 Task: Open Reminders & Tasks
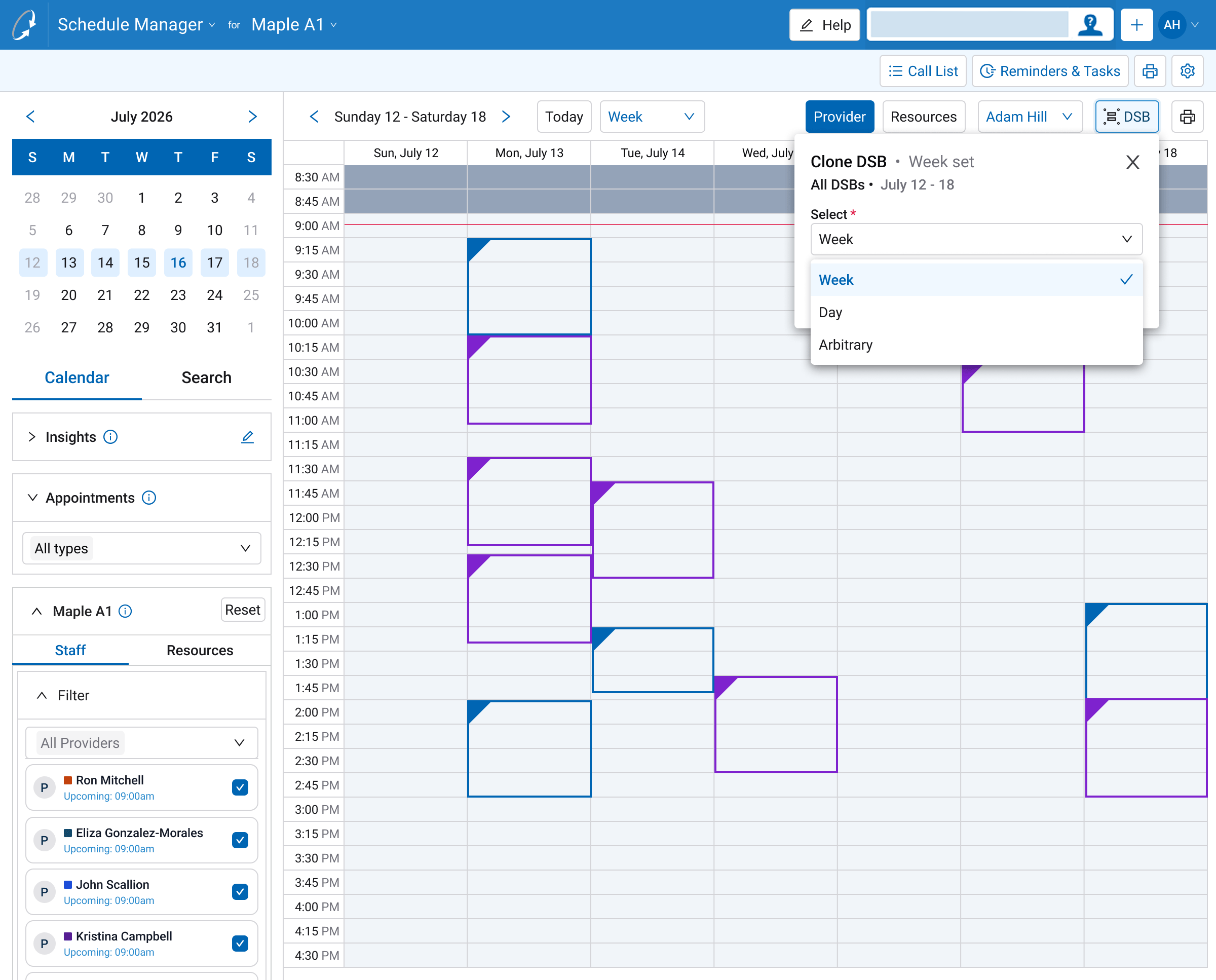coord(1050,71)
